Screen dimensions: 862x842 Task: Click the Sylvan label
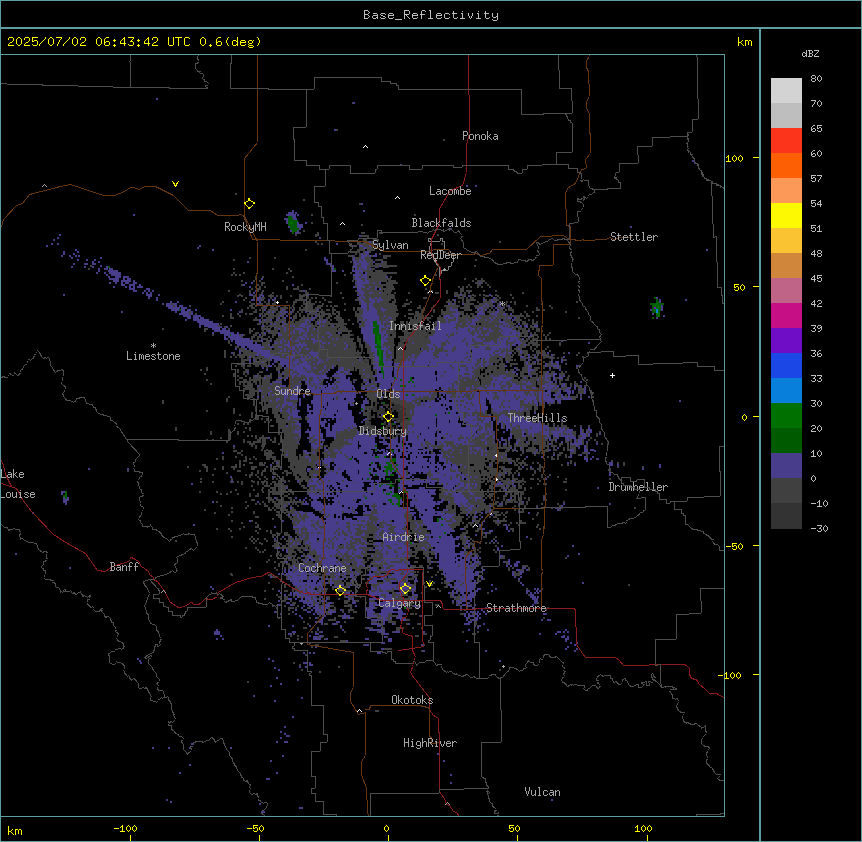(390, 245)
